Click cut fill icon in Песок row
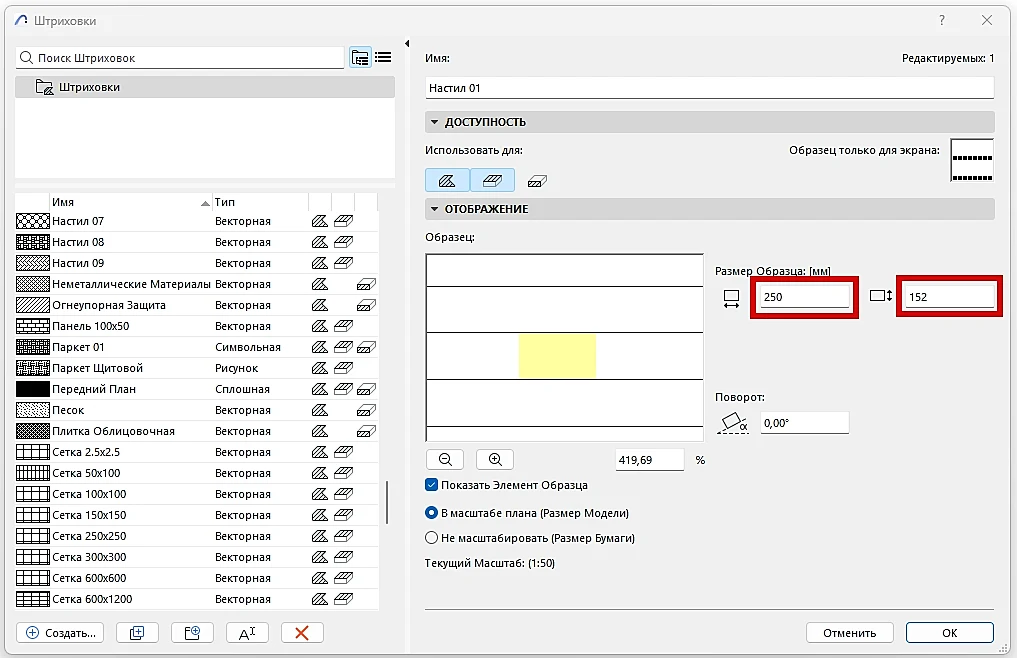The width and height of the screenshot is (1017, 658). coord(366,410)
